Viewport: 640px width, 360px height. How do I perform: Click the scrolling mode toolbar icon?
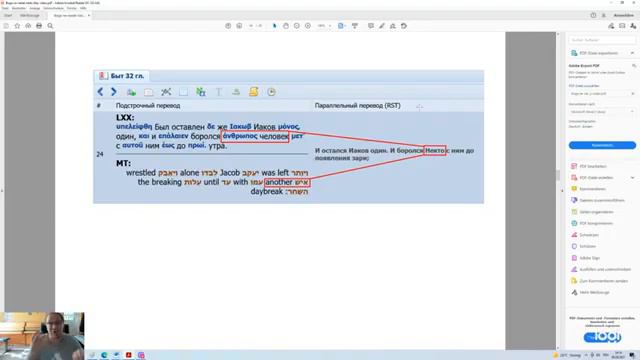pos(355,26)
